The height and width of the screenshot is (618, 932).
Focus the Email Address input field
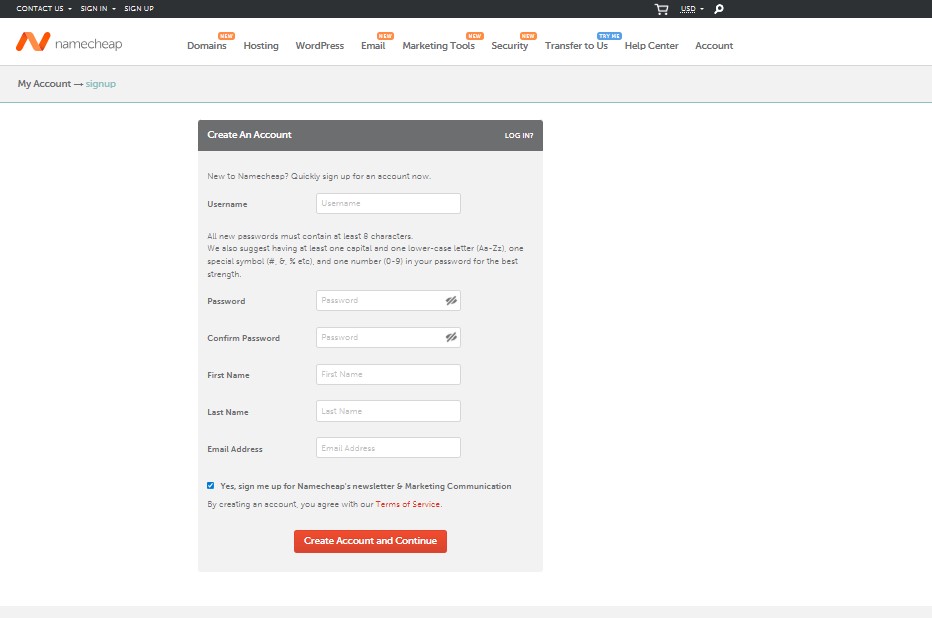pos(388,448)
